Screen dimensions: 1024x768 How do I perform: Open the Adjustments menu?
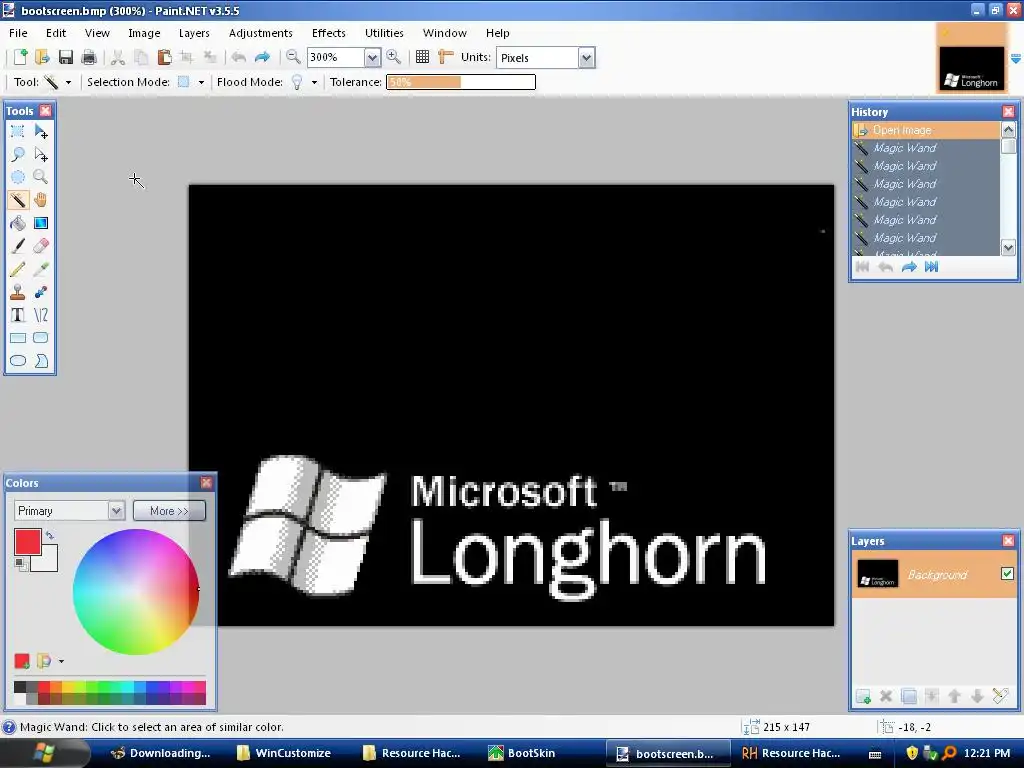point(261,33)
